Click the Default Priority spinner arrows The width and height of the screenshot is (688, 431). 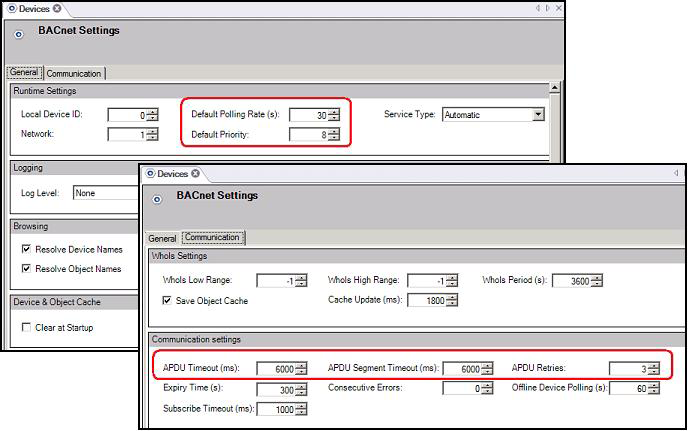(x=334, y=134)
